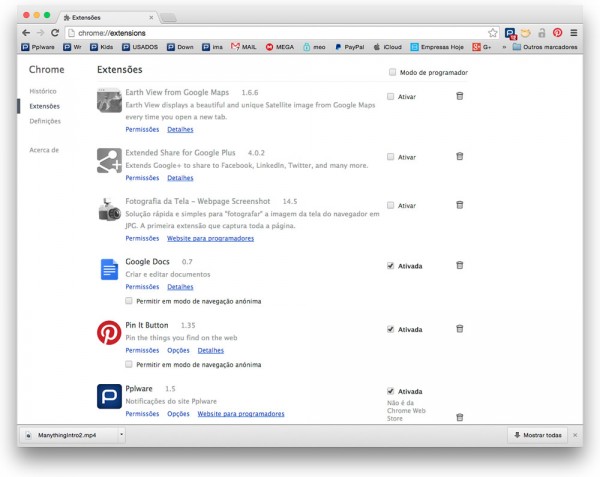This screenshot has width=600, height=477.
Task: Click the Pinterest logo of Pin It Button
Action: coord(109,333)
